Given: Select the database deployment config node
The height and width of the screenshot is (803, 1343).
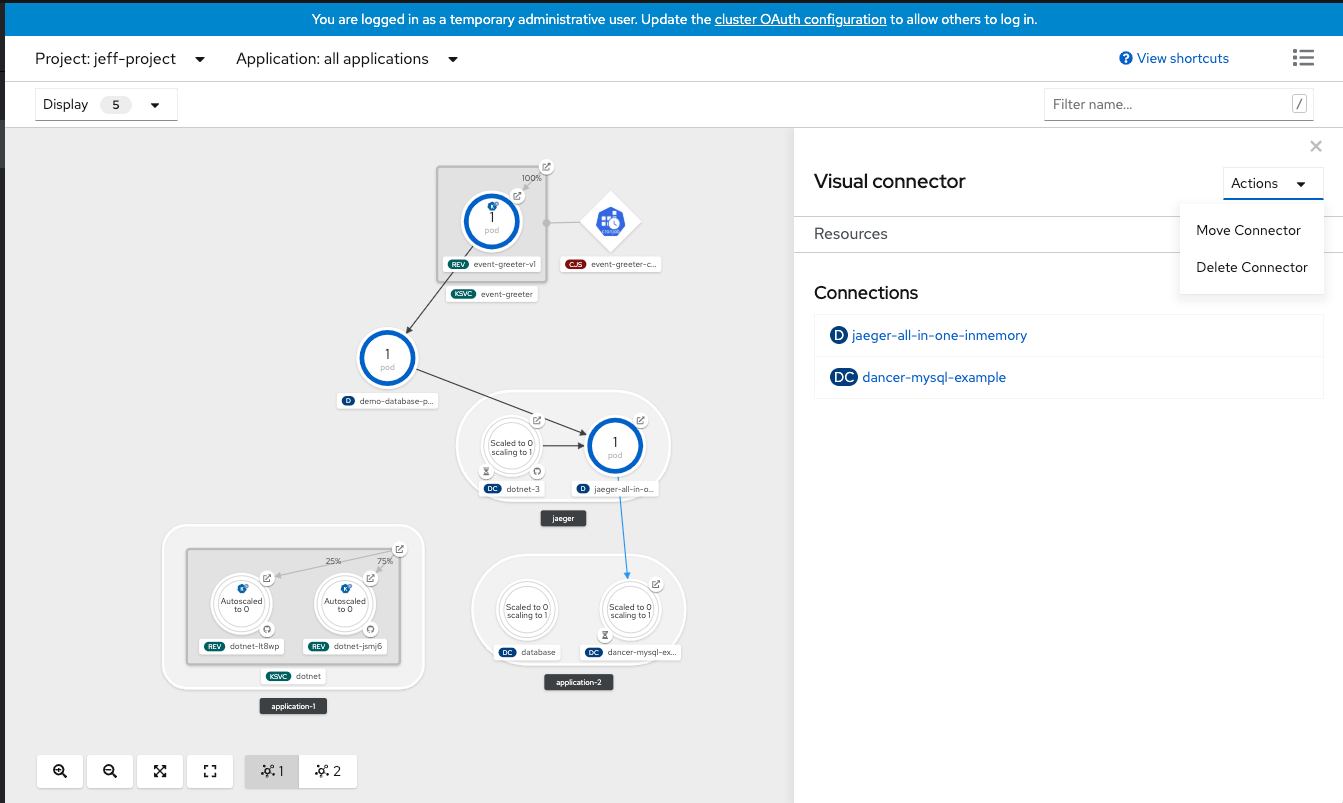Looking at the screenshot, I should click(525, 610).
